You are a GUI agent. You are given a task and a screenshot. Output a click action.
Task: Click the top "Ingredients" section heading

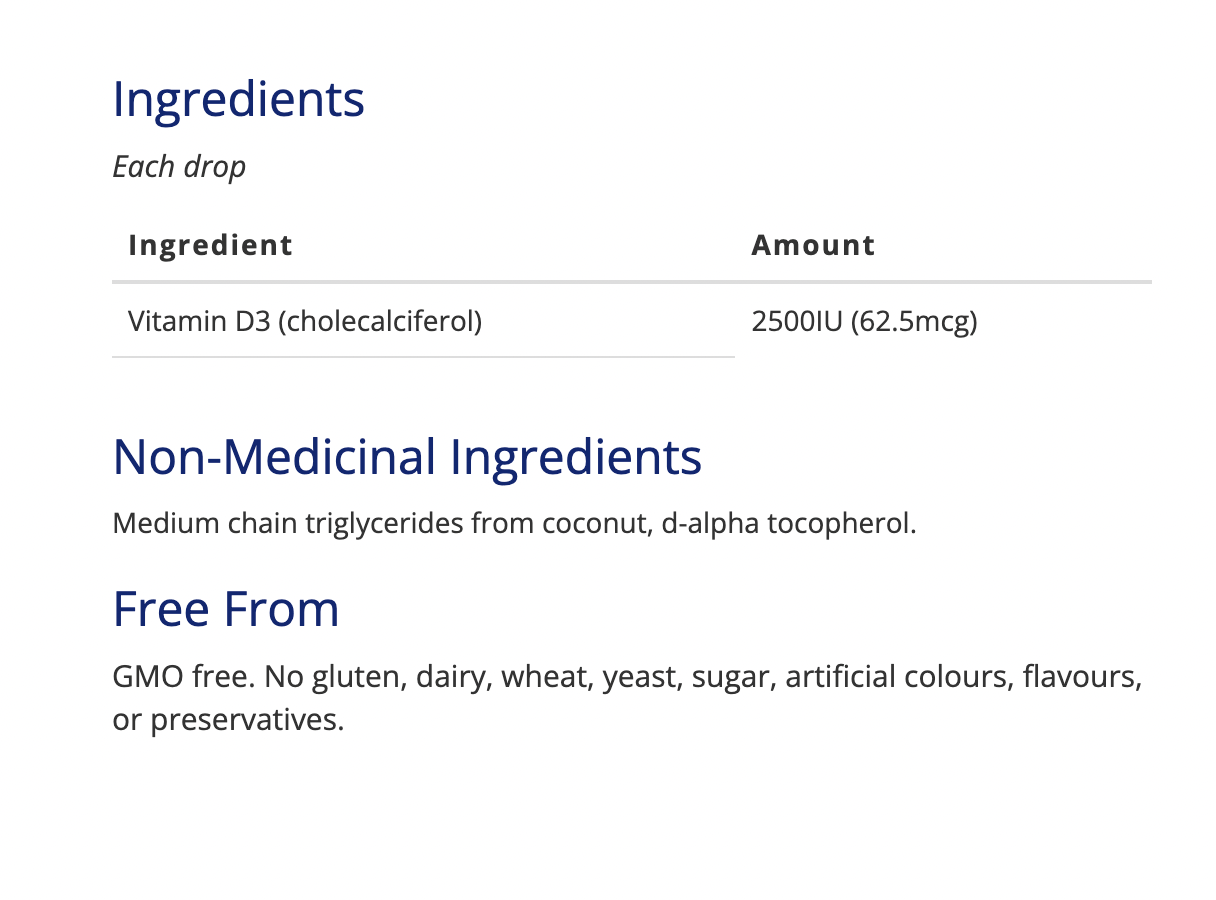coord(238,99)
